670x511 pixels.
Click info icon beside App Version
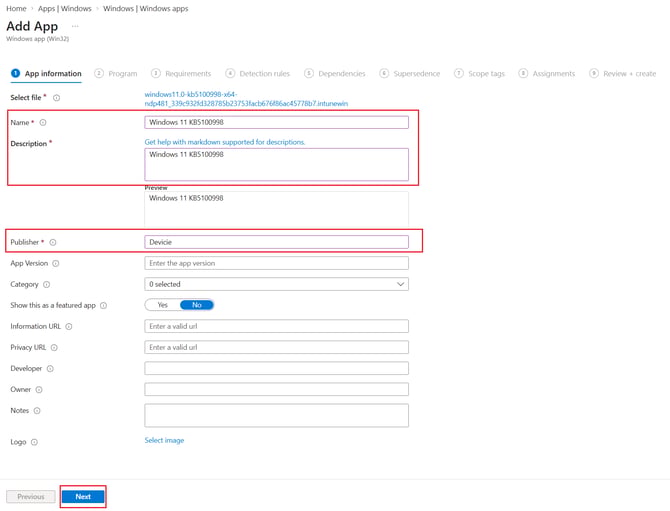pyautogui.click(x=56, y=264)
